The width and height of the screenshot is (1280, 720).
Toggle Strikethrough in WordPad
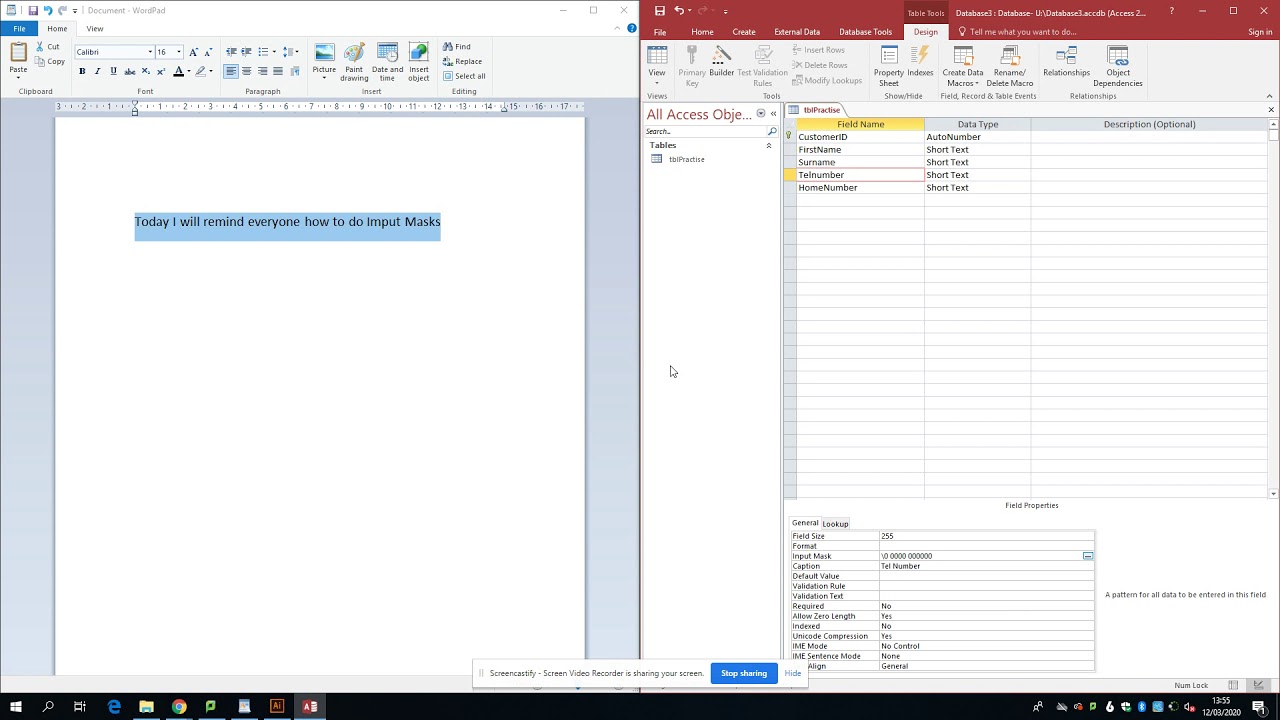tap(129, 71)
